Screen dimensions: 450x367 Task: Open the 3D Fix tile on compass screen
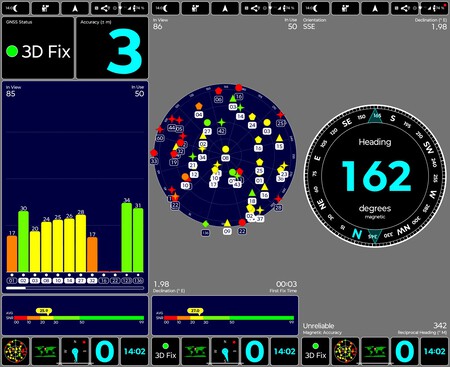[x=315, y=351]
